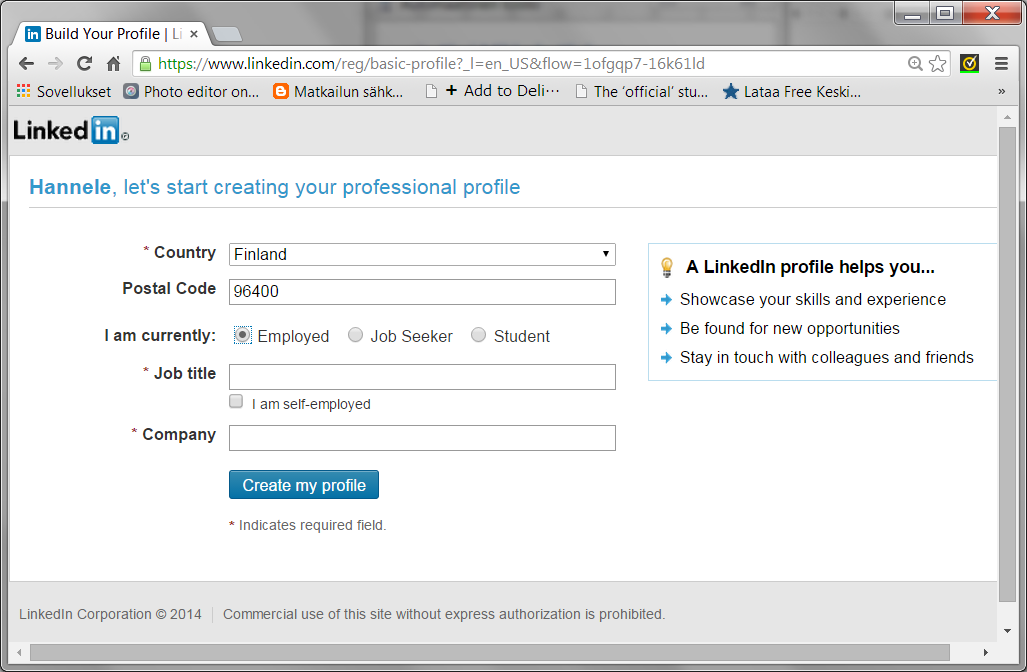Click the Postal Code field
1027x672 pixels.
click(x=422, y=291)
